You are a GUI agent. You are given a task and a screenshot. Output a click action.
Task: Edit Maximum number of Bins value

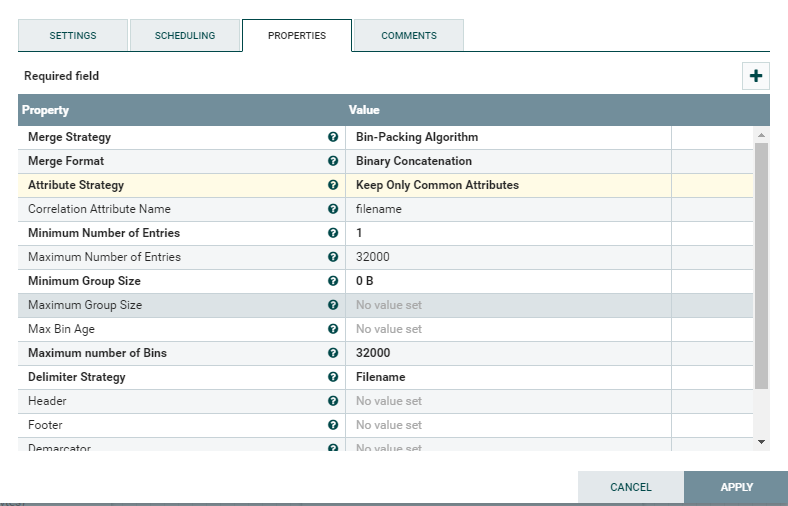[x=508, y=353]
